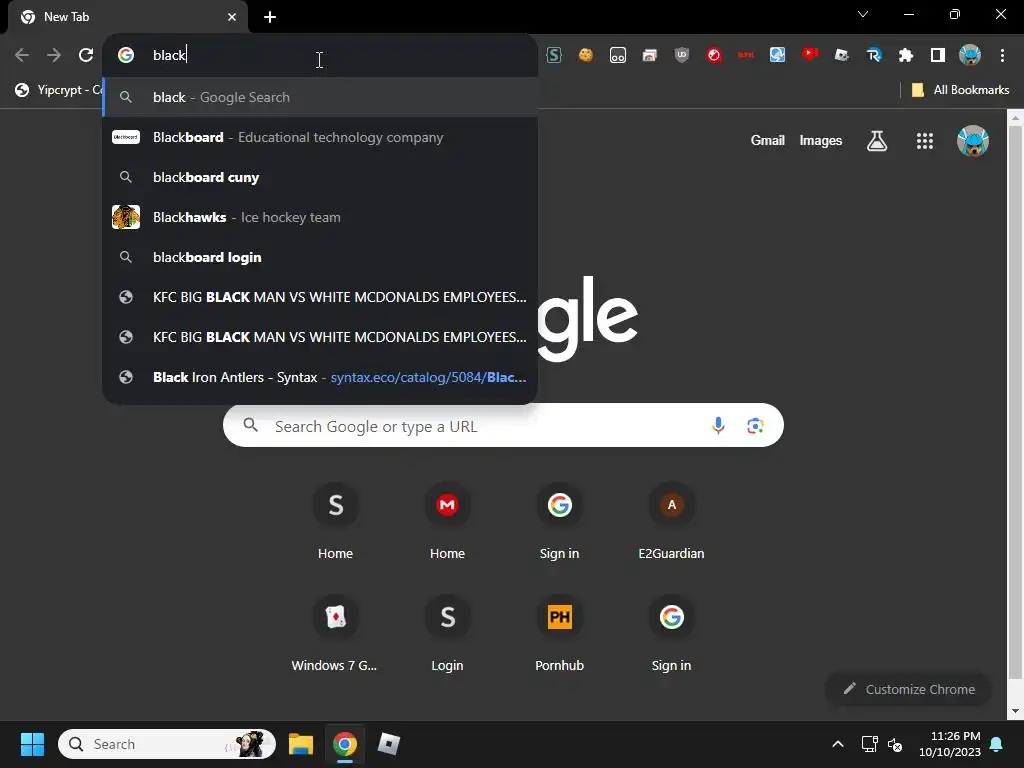1024x768 pixels.
Task: Click the Tampermonkey extension icon
Action: [618, 56]
